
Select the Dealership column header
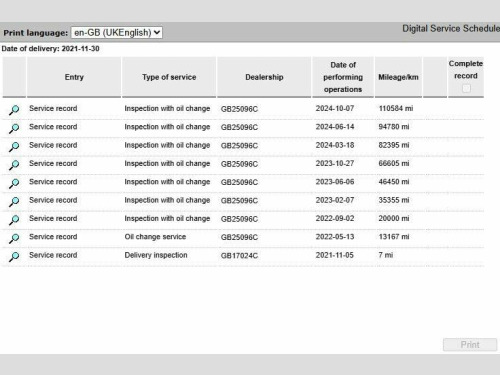tap(264, 77)
